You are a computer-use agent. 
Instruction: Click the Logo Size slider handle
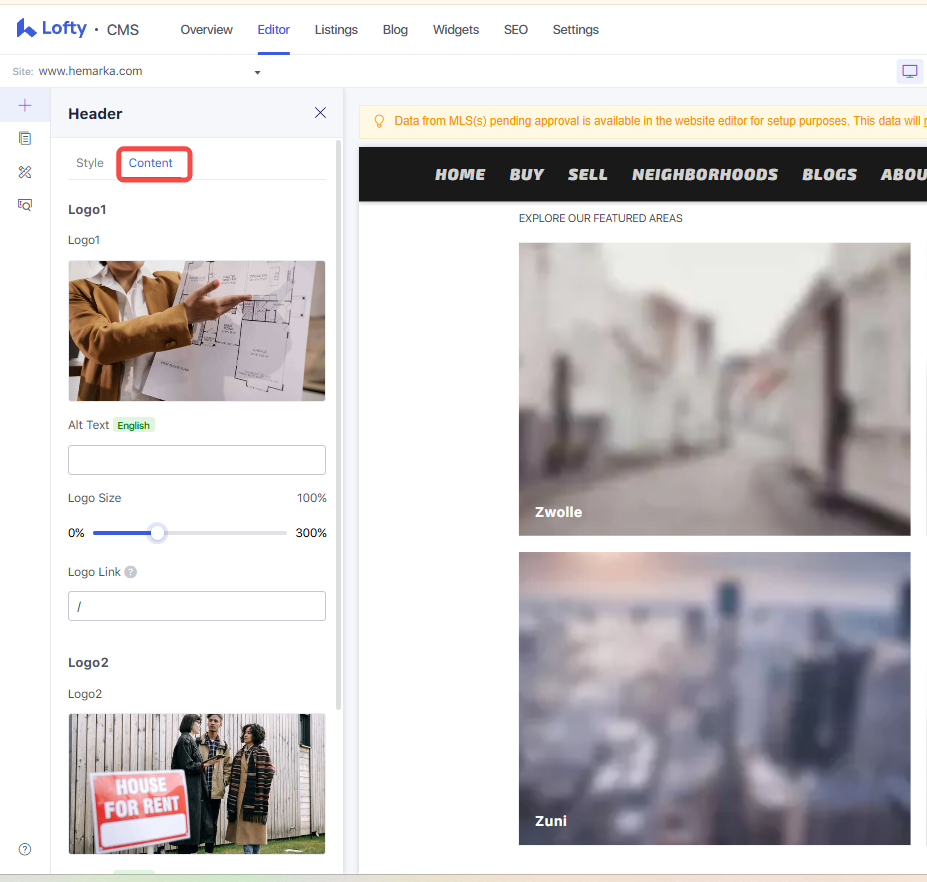pyautogui.click(x=157, y=533)
